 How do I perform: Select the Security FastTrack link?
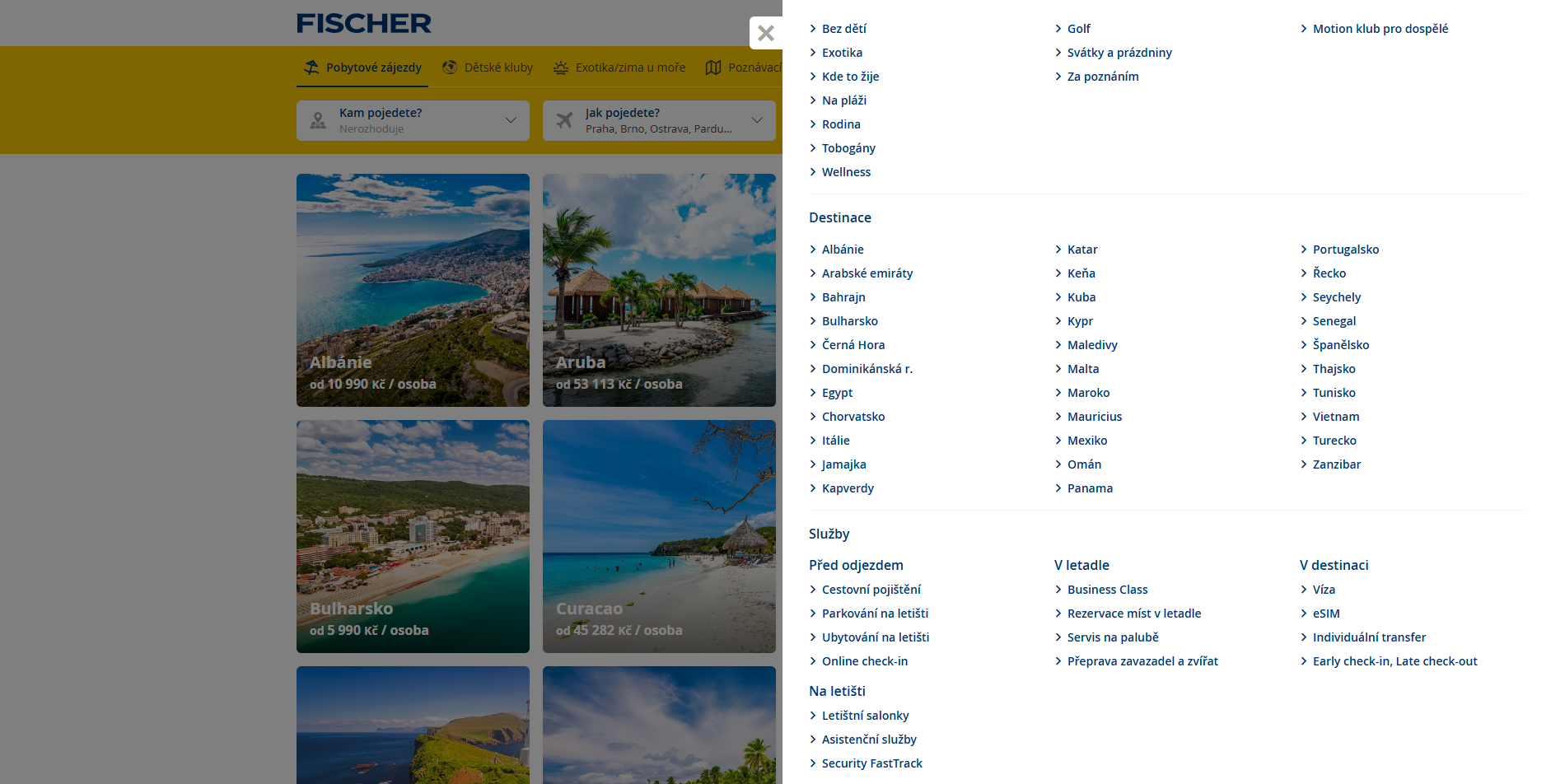point(872,763)
